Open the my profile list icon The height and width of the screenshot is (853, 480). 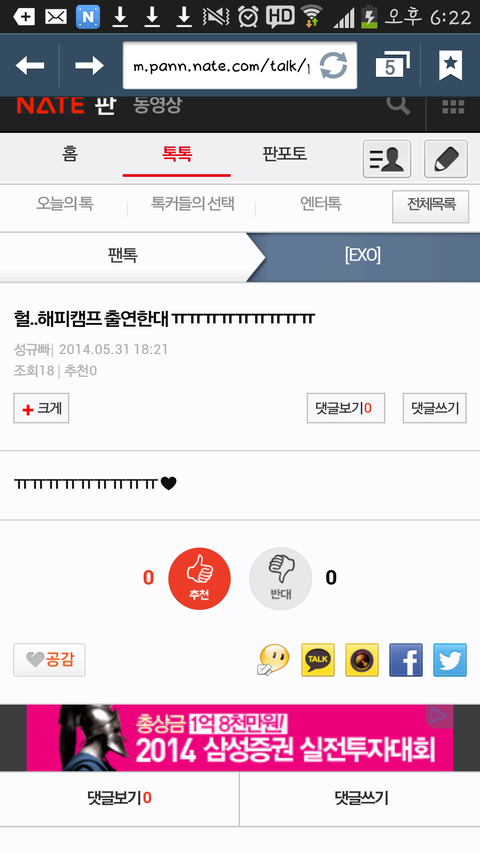click(x=387, y=159)
